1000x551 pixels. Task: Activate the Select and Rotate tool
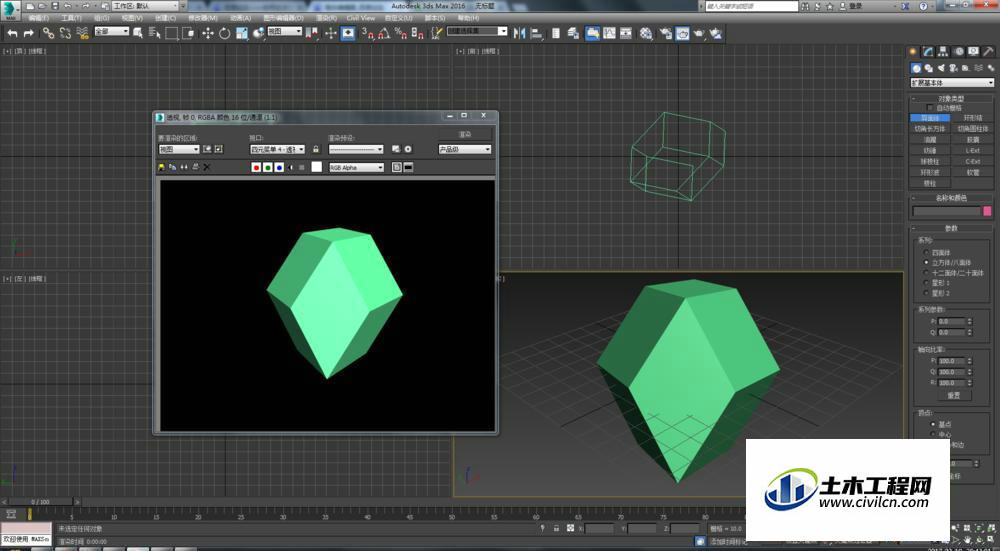(x=224, y=33)
